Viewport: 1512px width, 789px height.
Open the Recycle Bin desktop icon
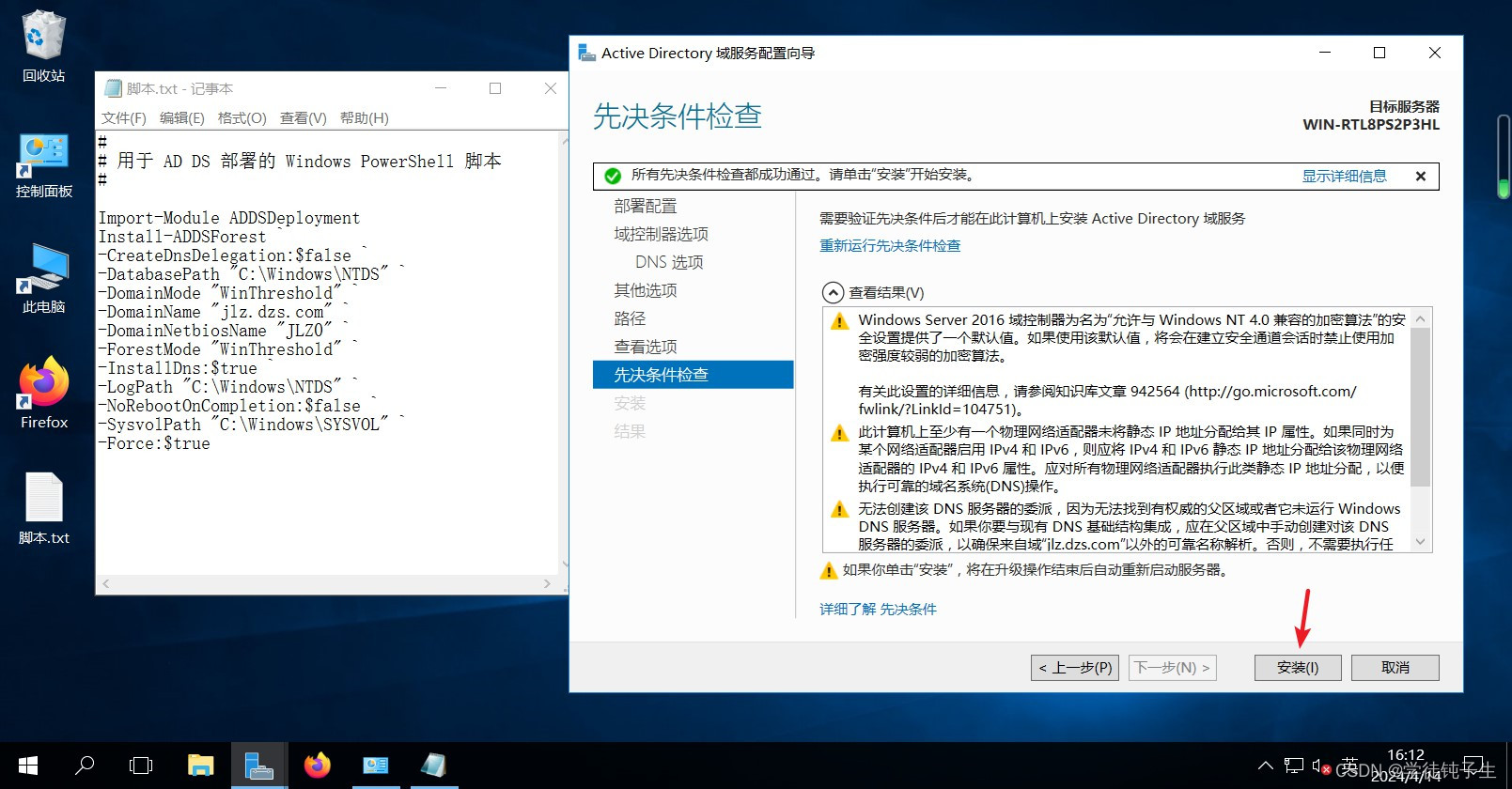click(43, 45)
